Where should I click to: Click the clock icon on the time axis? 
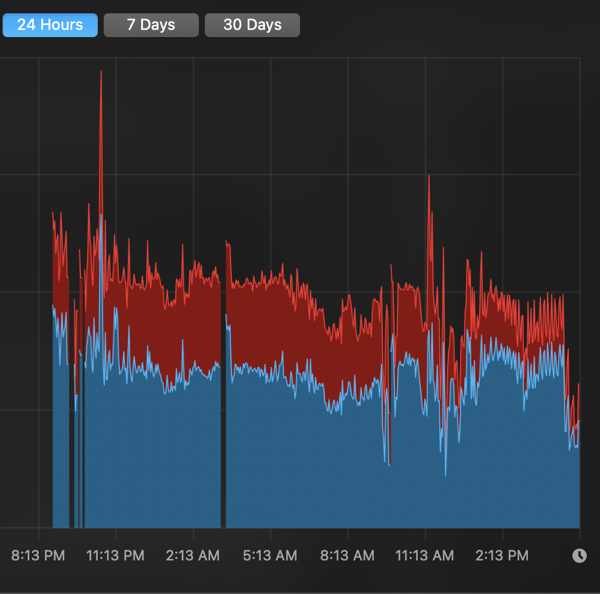(579, 556)
